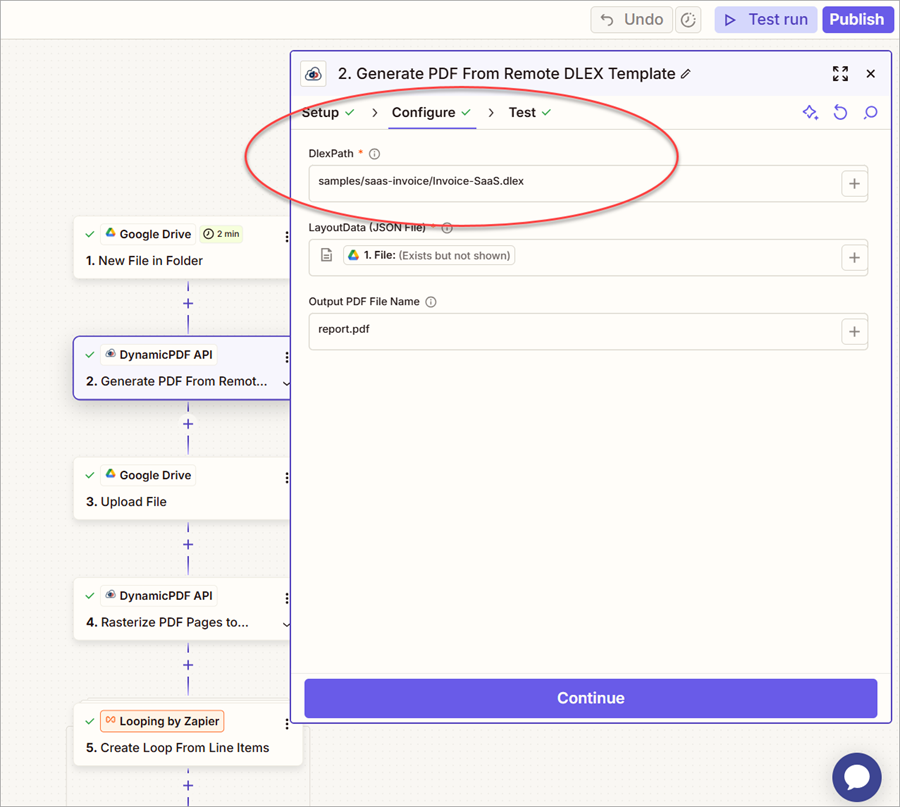The width and height of the screenshot is (900, 807).
Task: Click the AI sparkle icon in panel
Action: [x=810, y=113]
